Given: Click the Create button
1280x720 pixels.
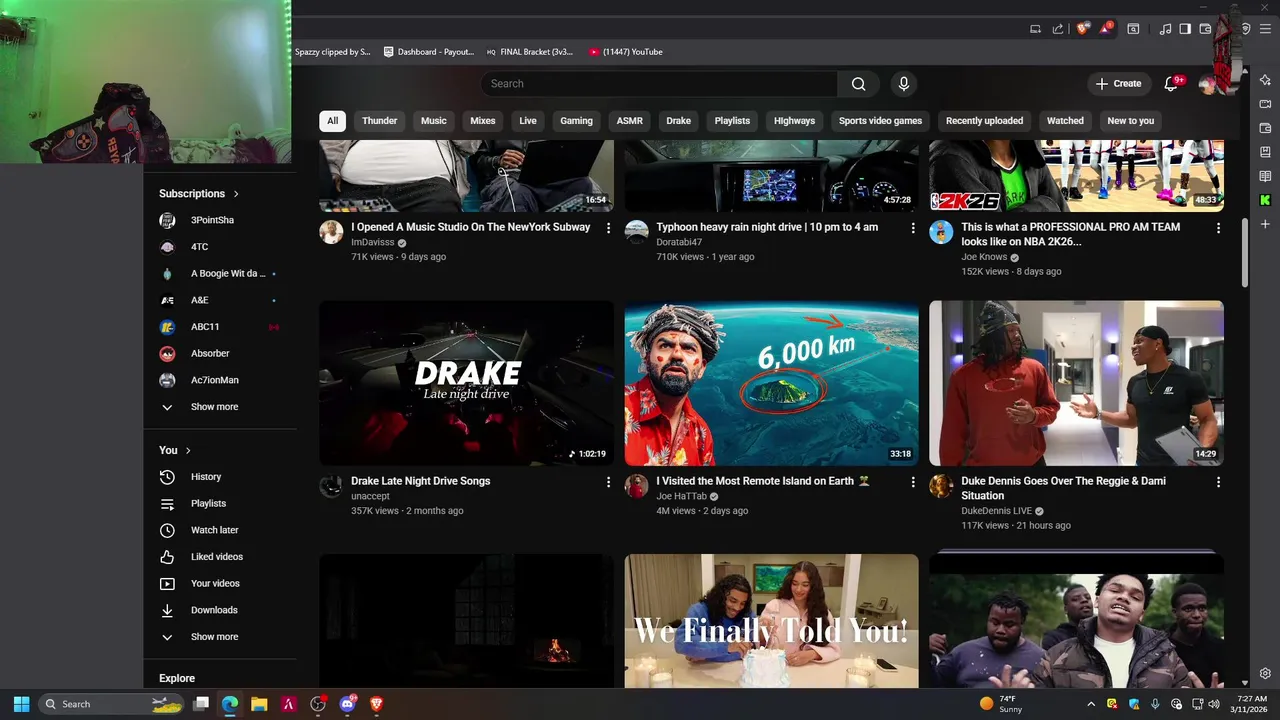Looking at the screenshot, I should [x=1119, y=84].
